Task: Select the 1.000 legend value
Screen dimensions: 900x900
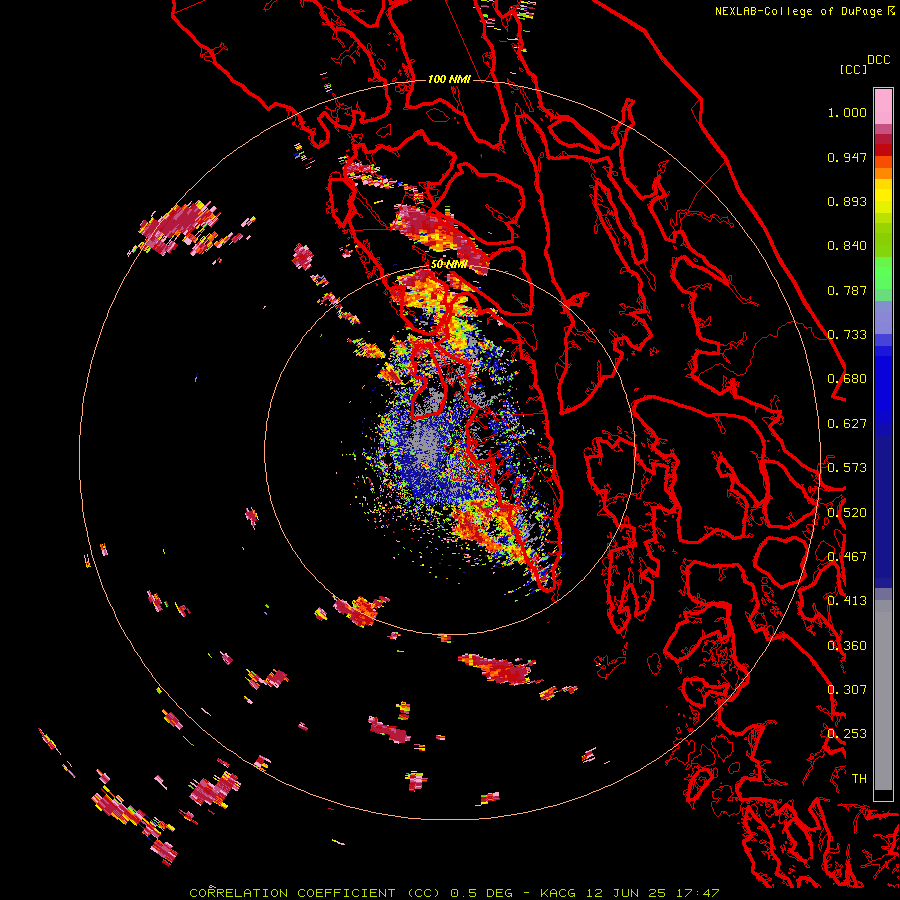Action: pyautogui.click(x=847, y=112)
